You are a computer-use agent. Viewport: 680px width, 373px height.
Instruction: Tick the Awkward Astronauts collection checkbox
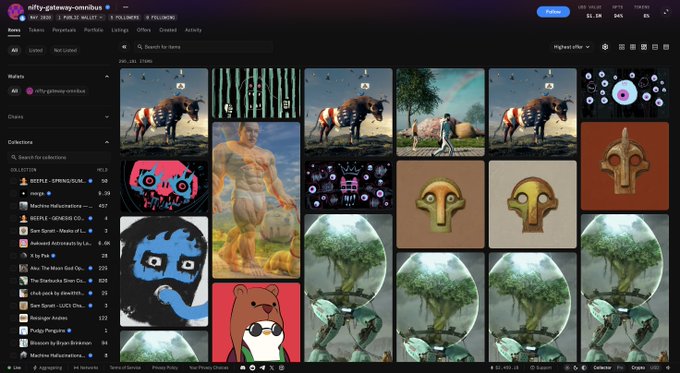[13, 243]
